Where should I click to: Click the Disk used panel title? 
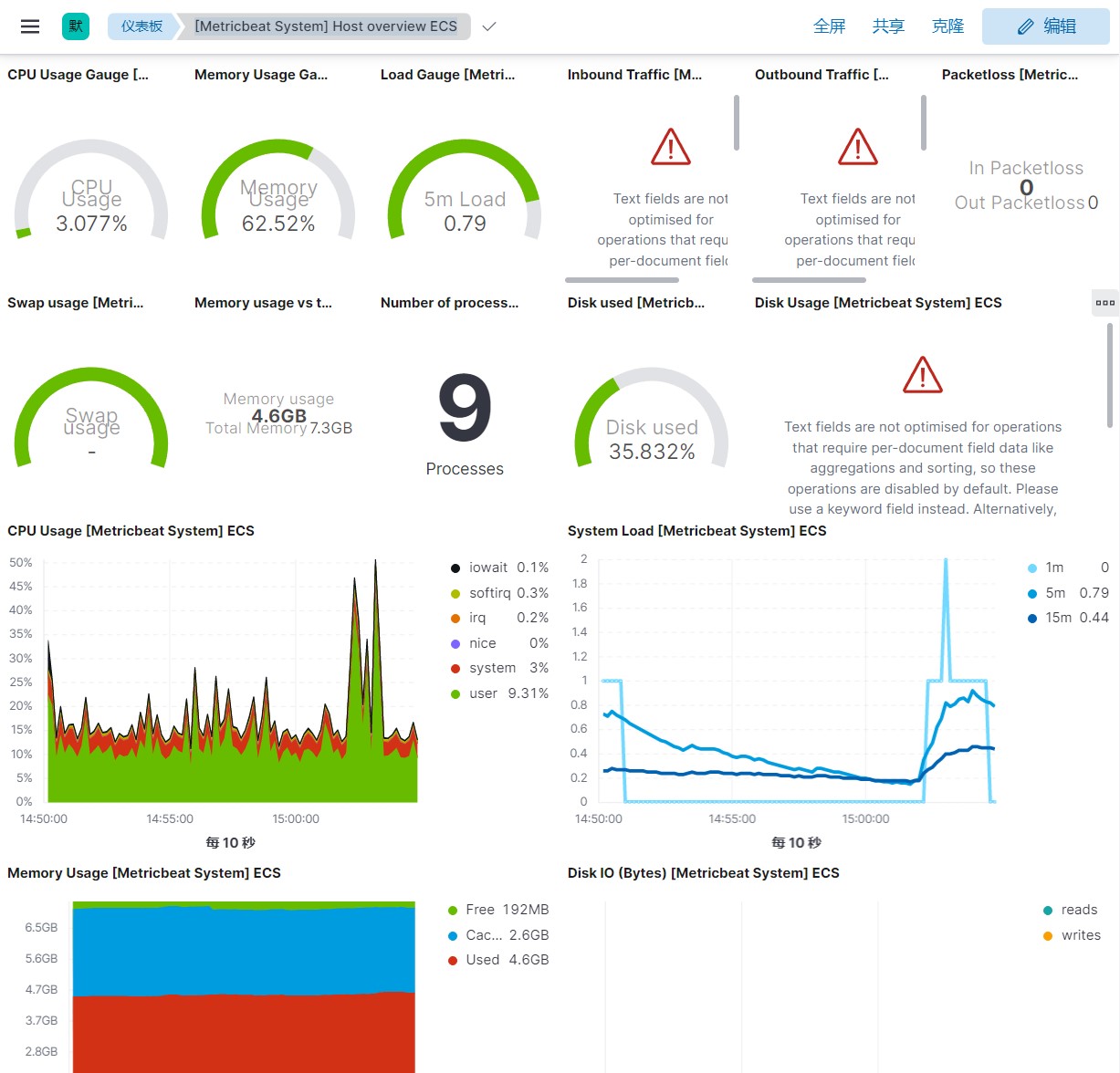click(636, 303)
